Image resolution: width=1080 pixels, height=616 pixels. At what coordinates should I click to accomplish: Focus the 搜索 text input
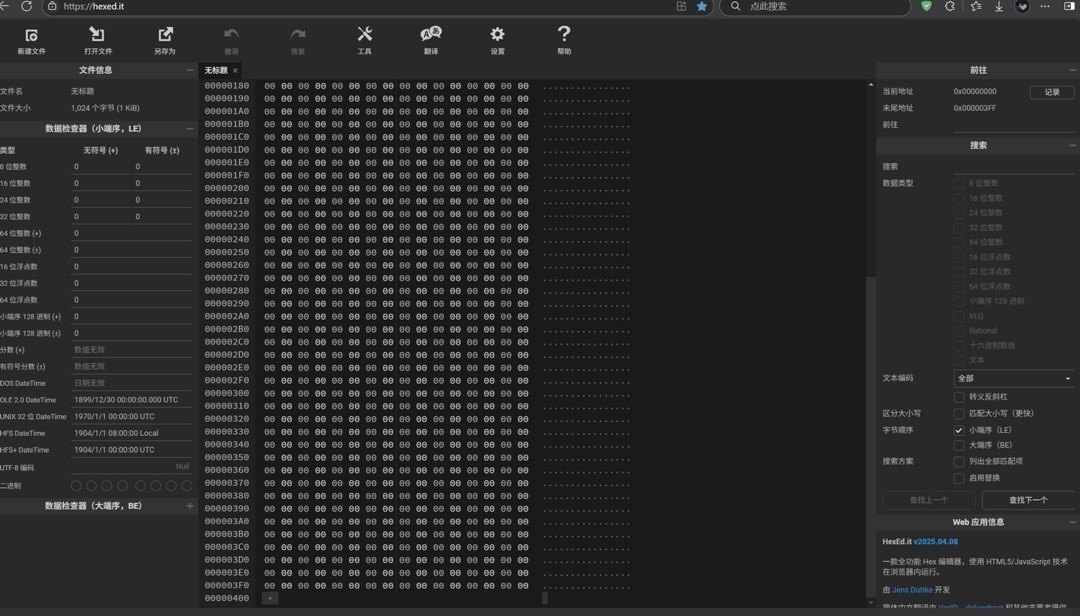coord(1014,166)
